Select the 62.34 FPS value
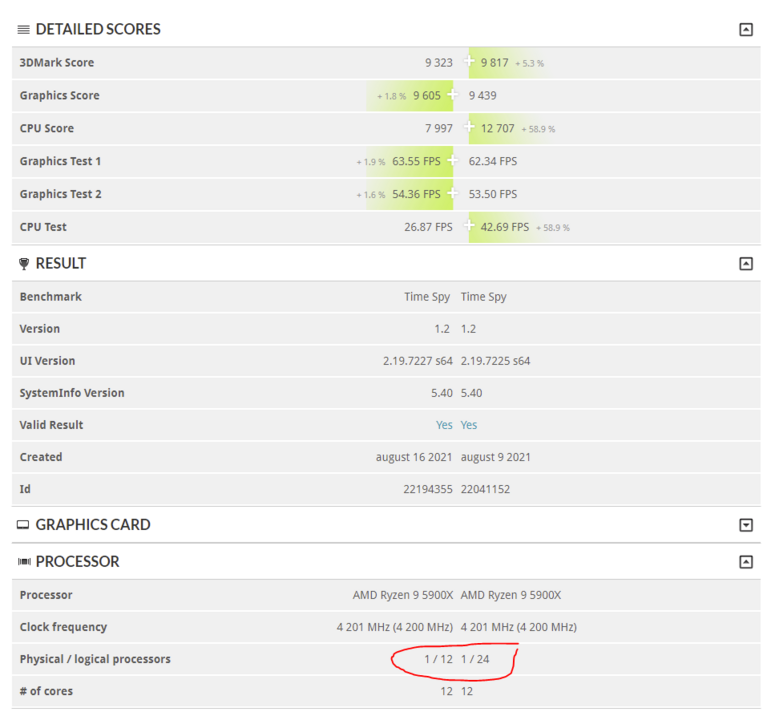 coord(493,161)
